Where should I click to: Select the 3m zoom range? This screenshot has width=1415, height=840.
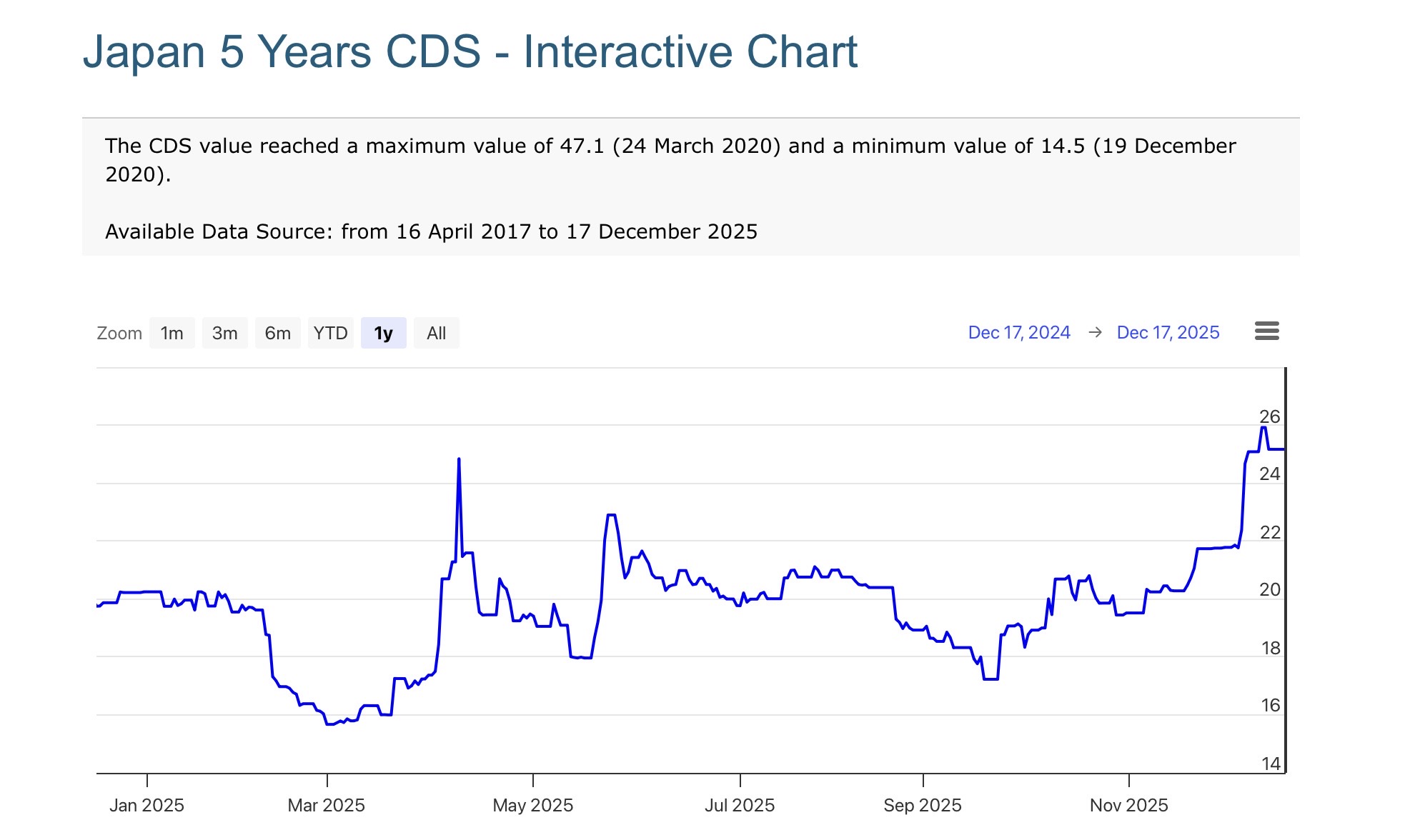pyautogui.click(x=224, y=334)
